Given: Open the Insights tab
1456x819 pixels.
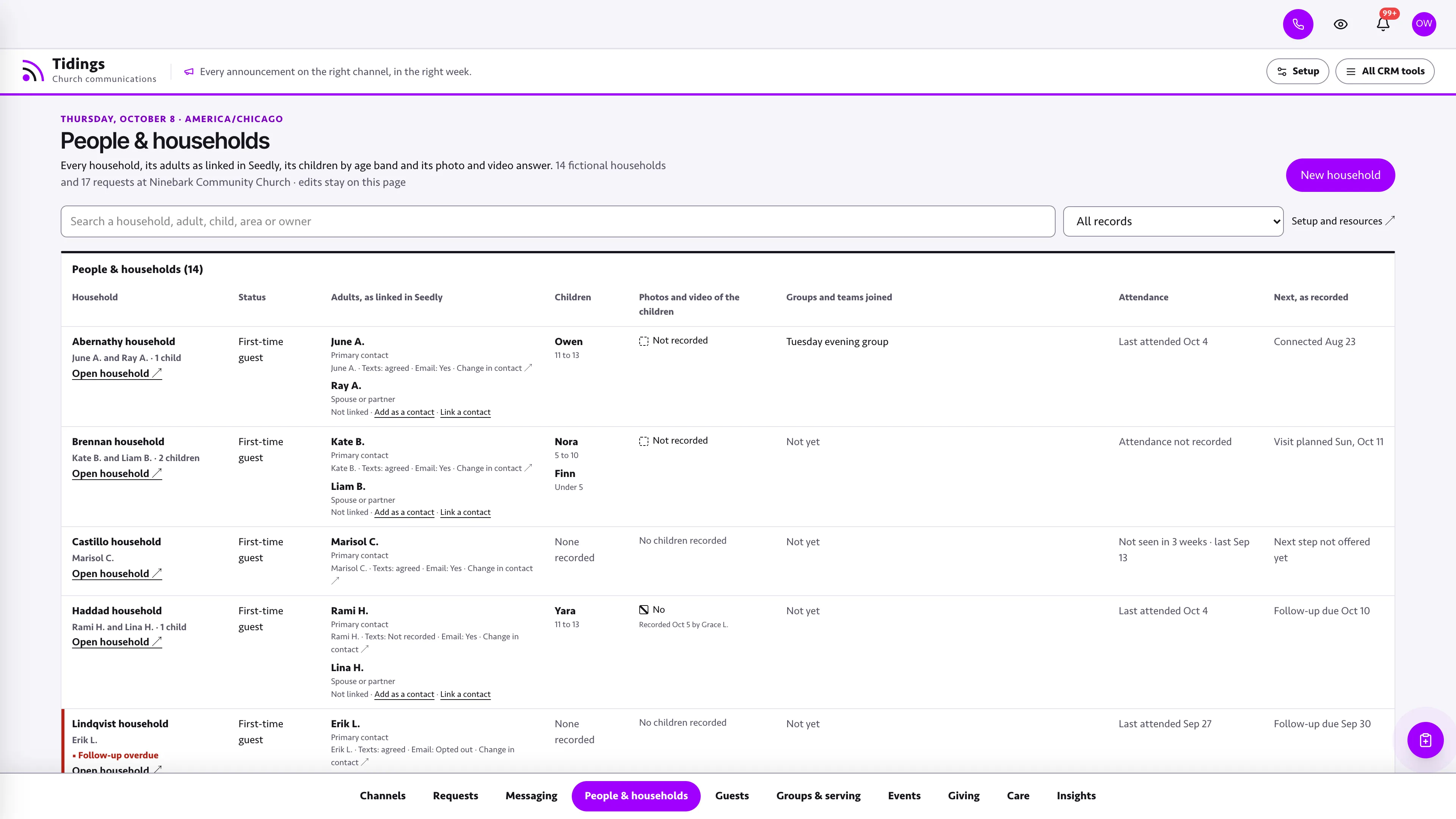Looking at the screenshot, I should pyautogui.click(x=1076, y=796).
